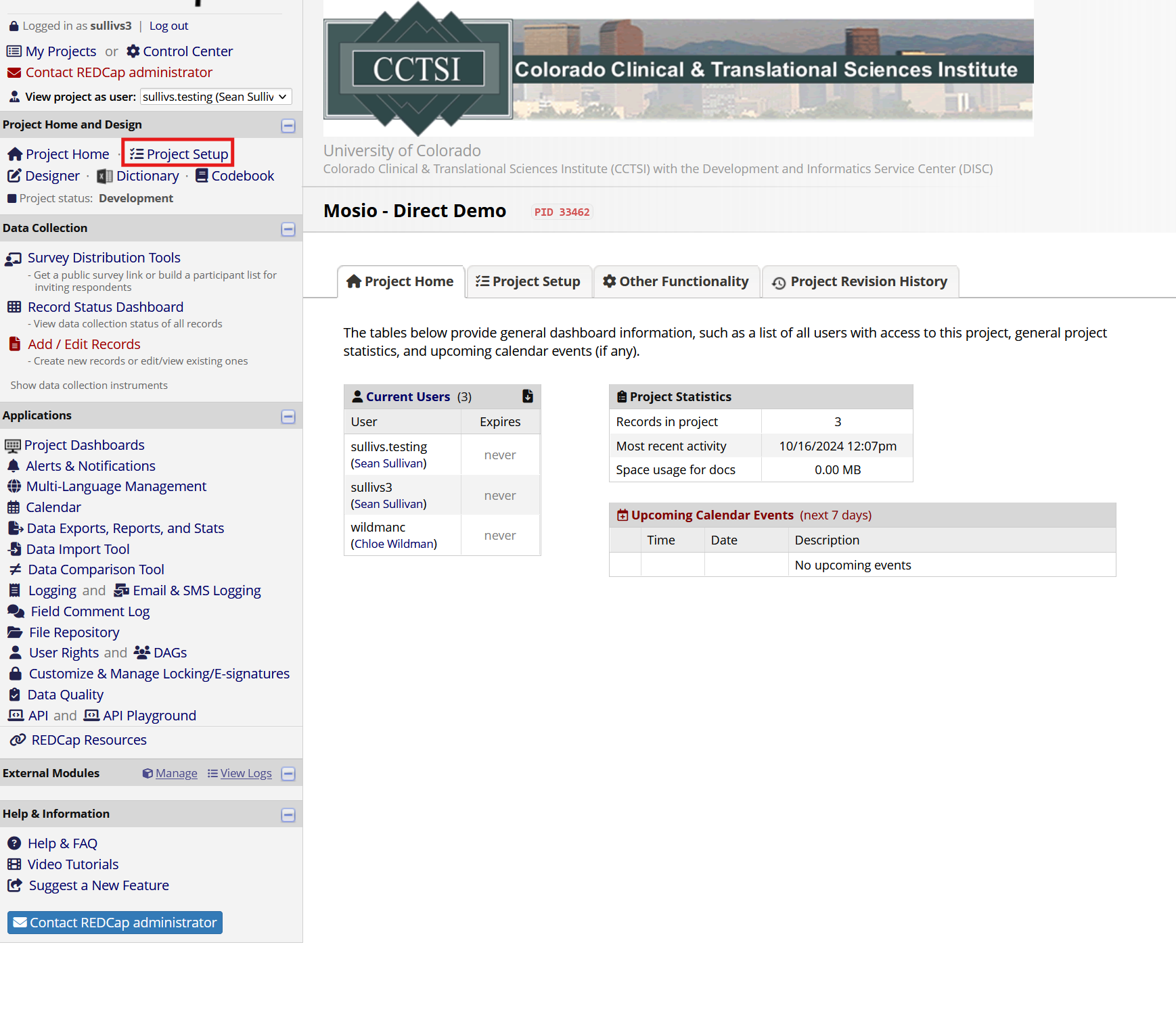Click the Data Quality clipboard check icon
This screenshot has height=1020, width=1176.
(15, 695)
